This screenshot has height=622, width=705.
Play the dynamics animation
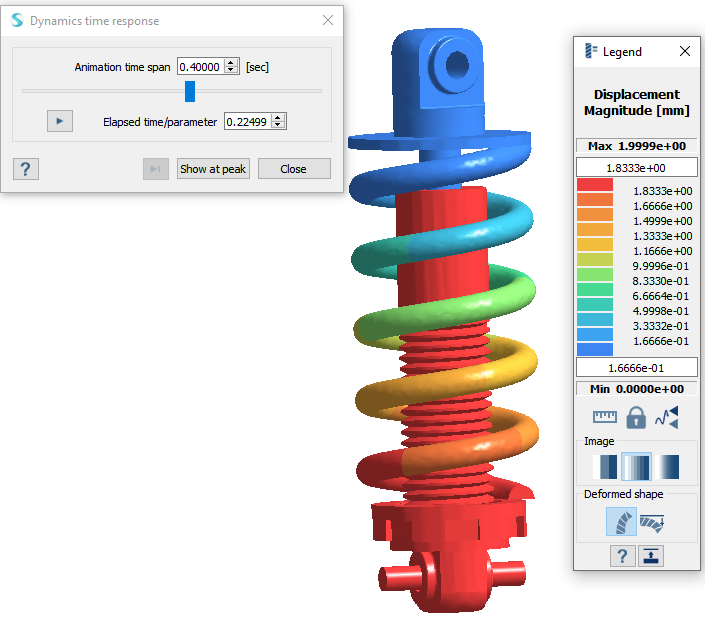tap(60, 121)
